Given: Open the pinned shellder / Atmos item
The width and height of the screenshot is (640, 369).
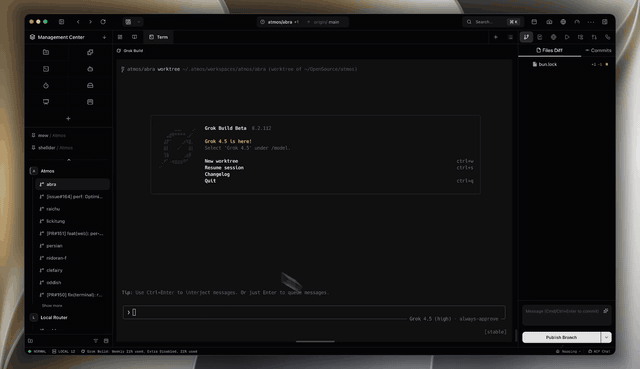Looking at the screenshot, I should [x=52, y=148].
